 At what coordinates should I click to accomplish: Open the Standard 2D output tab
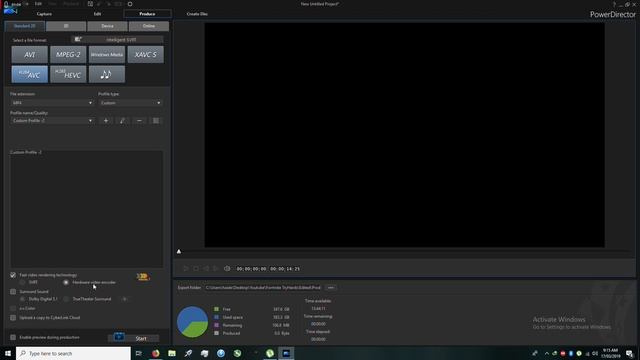24,26
